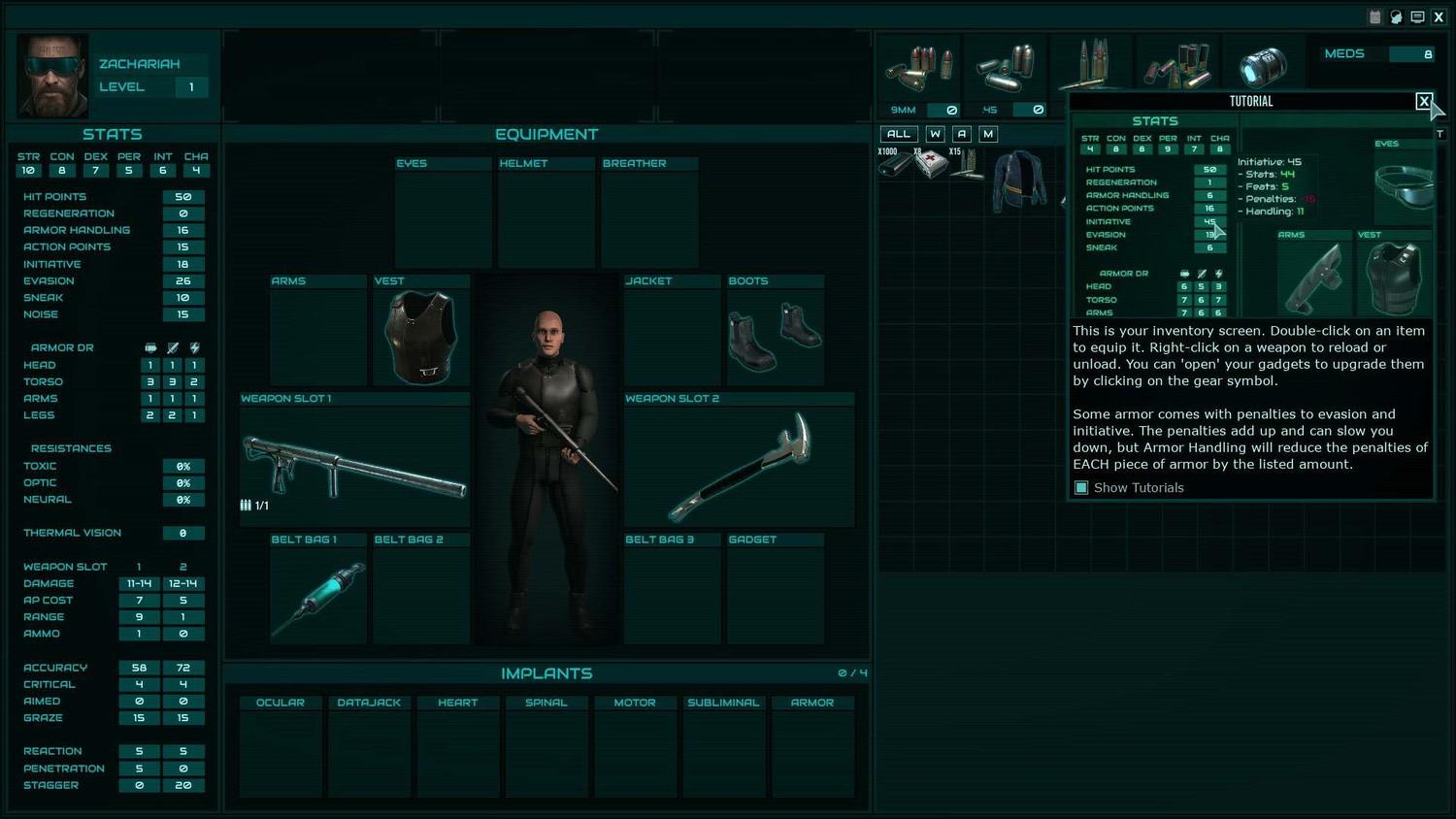This screenshot has height=819, width=1456.
Task: Open the journal clipboard icon
Action: (x=1374, y=16)
